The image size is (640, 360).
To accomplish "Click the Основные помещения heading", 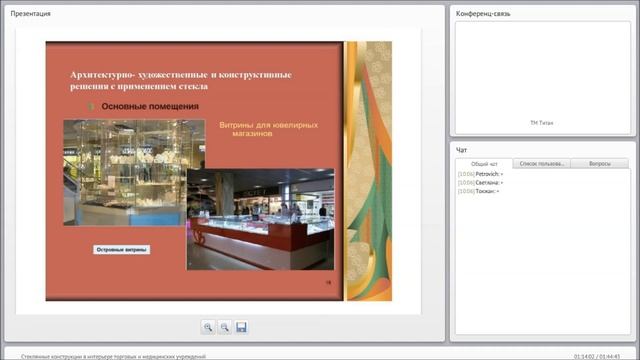I will [x=150, y=107].
